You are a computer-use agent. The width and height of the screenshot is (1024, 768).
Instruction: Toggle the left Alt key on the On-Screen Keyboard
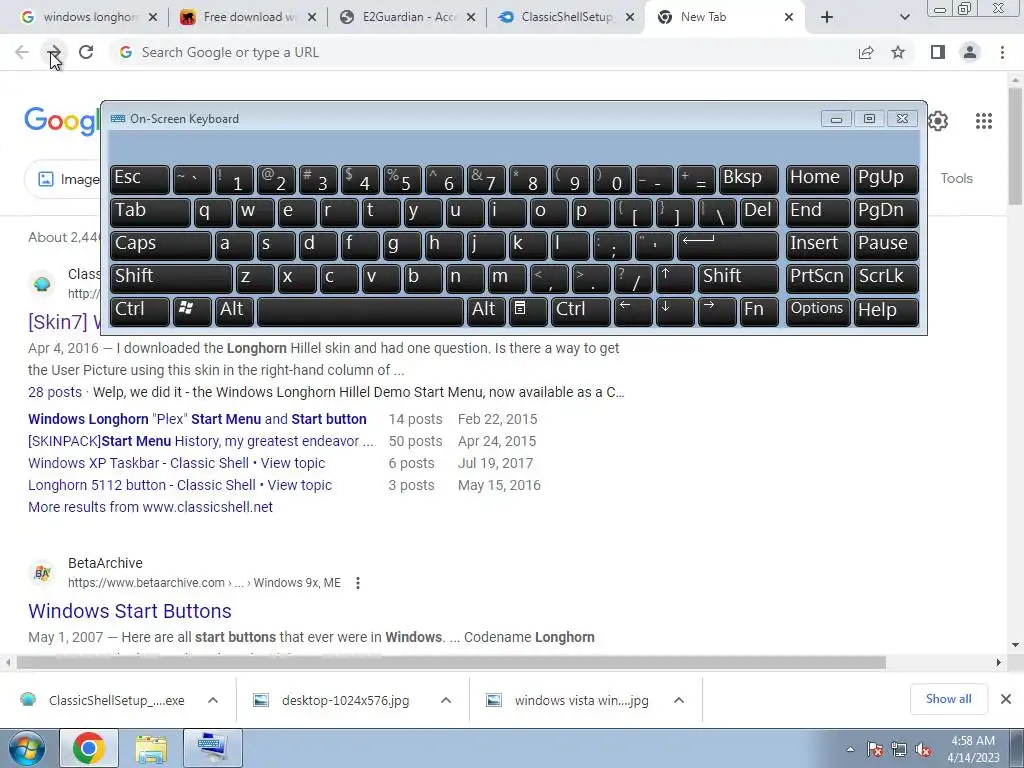(234, 311)
